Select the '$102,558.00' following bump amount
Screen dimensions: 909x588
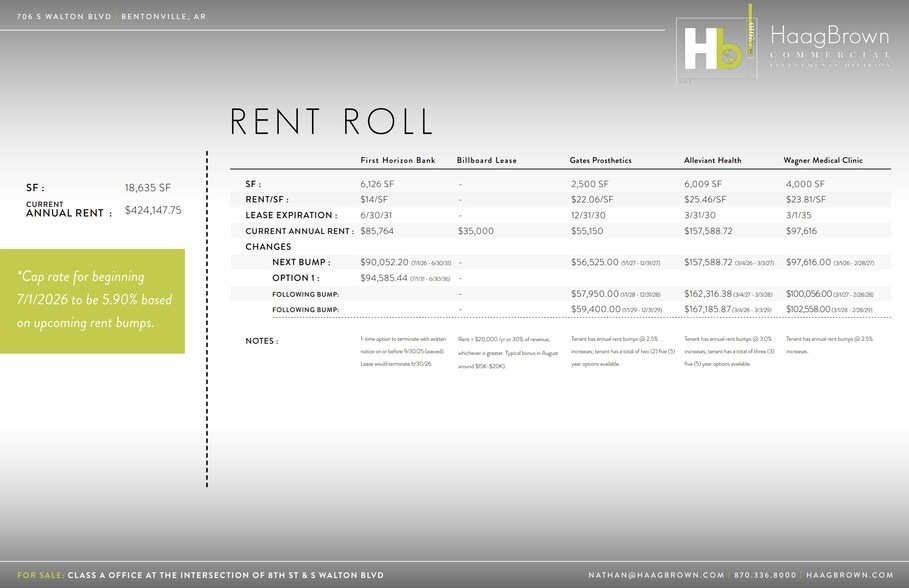pos(808,309)
